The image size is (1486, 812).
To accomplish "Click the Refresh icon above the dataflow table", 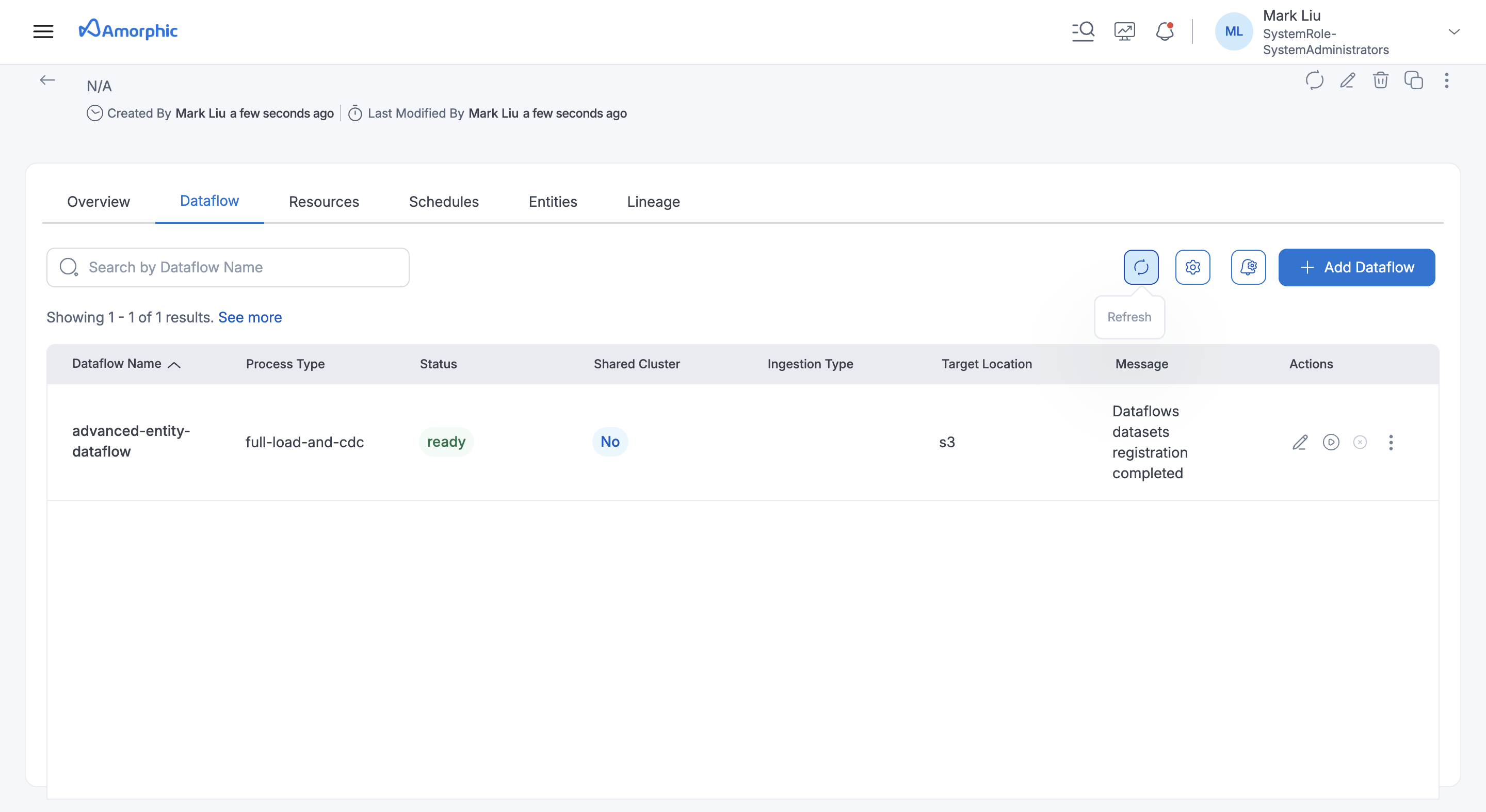I will click(x=1140, y=267).
